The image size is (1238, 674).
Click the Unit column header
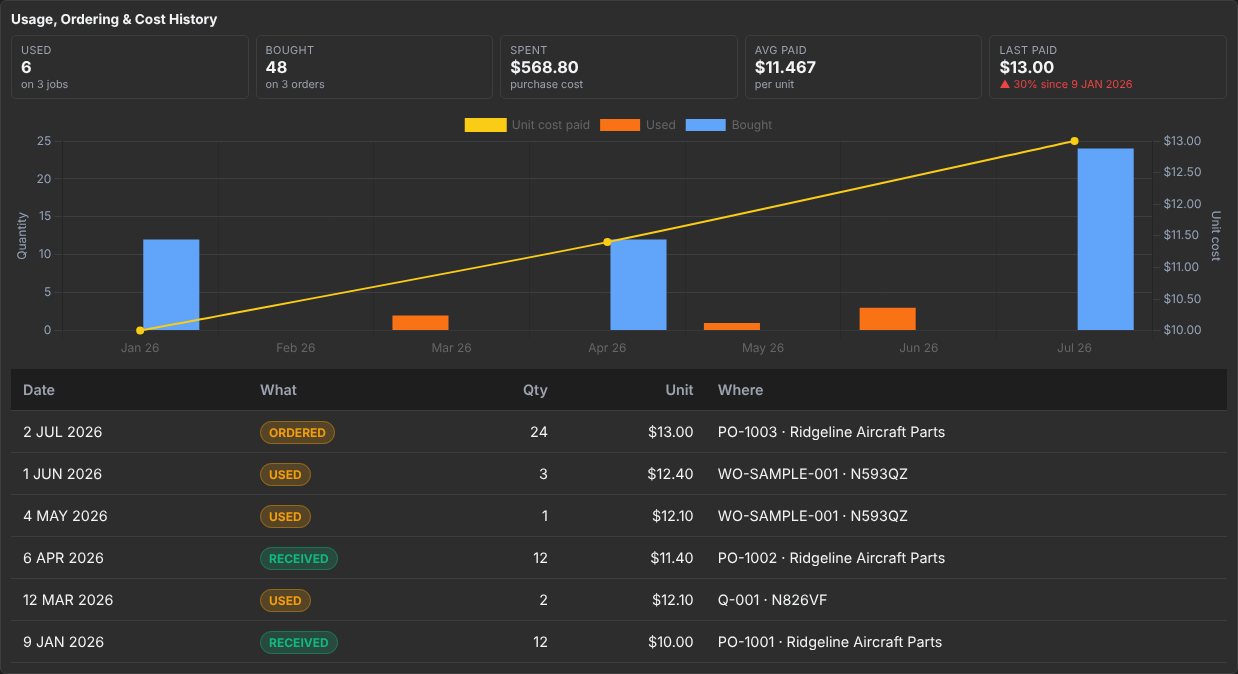(680, 390)
